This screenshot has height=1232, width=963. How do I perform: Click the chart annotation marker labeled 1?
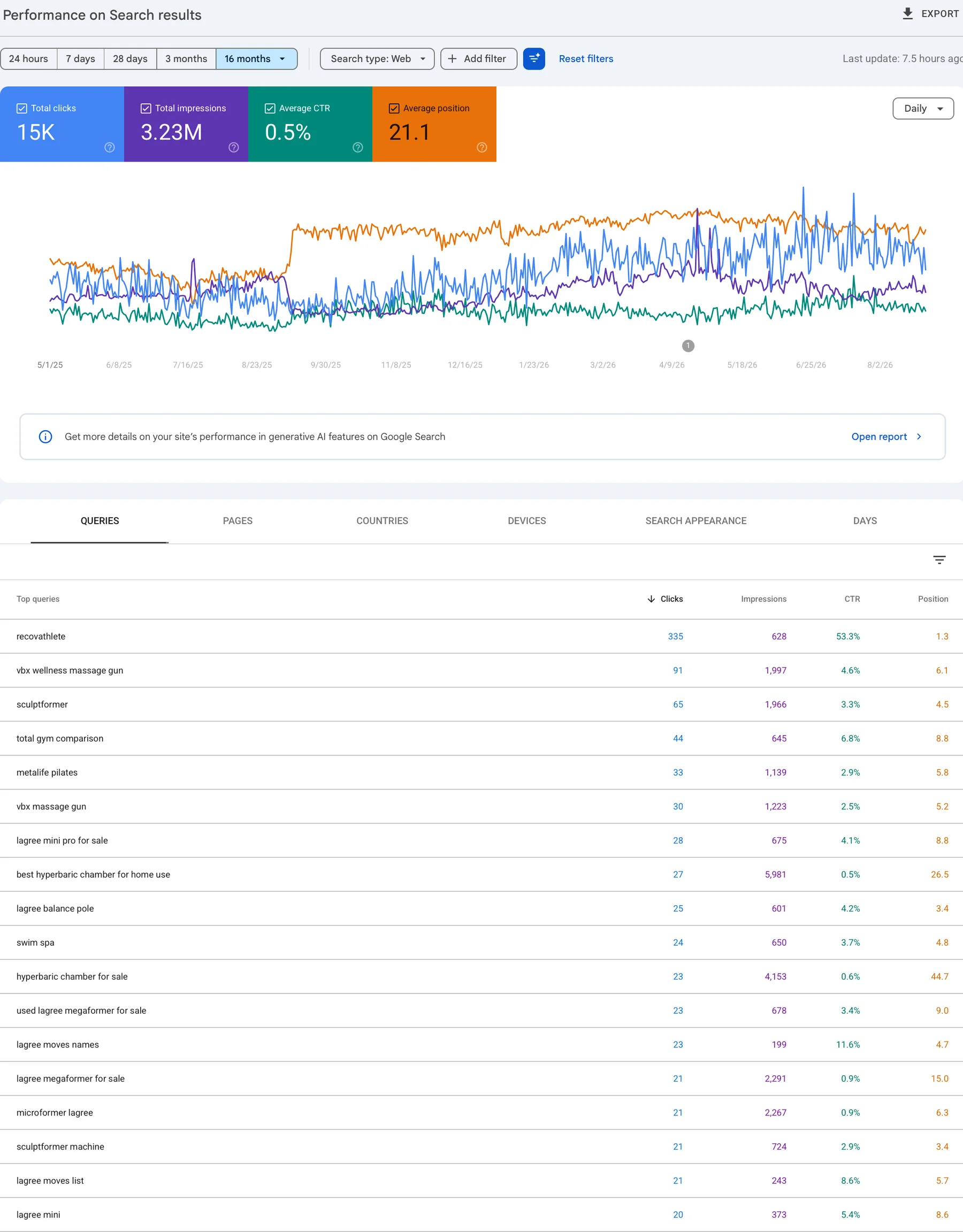pos(687,346)
